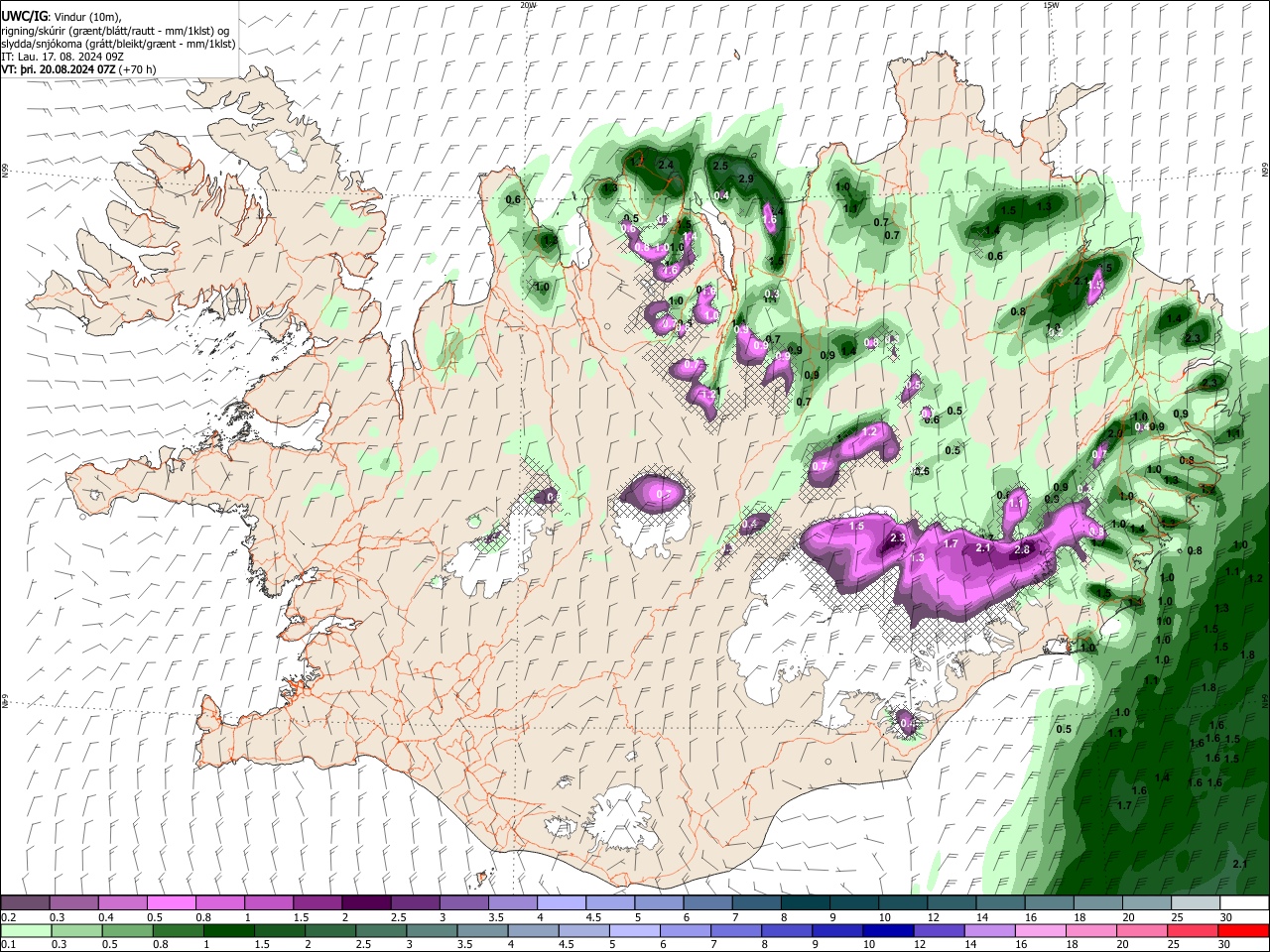Click the 3–3.5 grey-green swatch, lower legend row
Image resolution: width=1270 pixels, height=952 pixels.
(432, 930)
